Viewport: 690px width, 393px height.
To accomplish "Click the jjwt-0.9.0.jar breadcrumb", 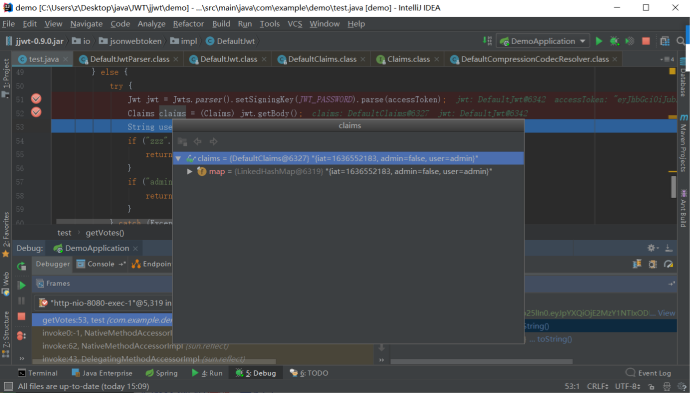I will point(35,41).
